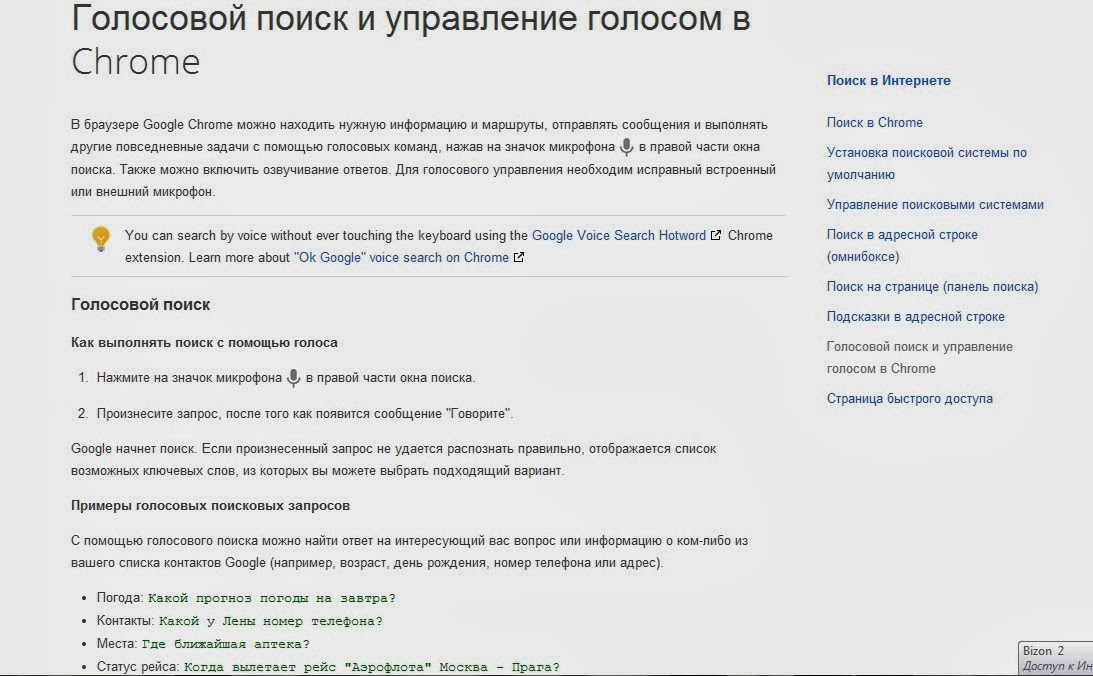This screenshot has height=676, width=1093.
Task: Open Поиск в адресной строке (омнибоксе) link
Action: [902, 245]
